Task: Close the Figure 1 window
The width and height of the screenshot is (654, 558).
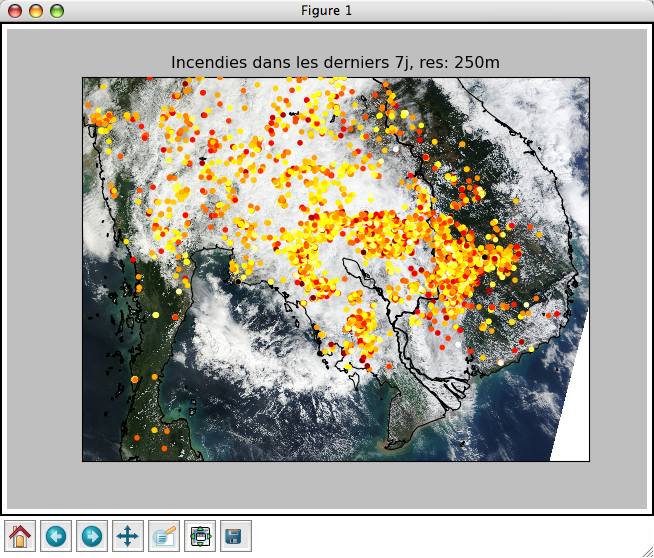Action: point(15,11)
